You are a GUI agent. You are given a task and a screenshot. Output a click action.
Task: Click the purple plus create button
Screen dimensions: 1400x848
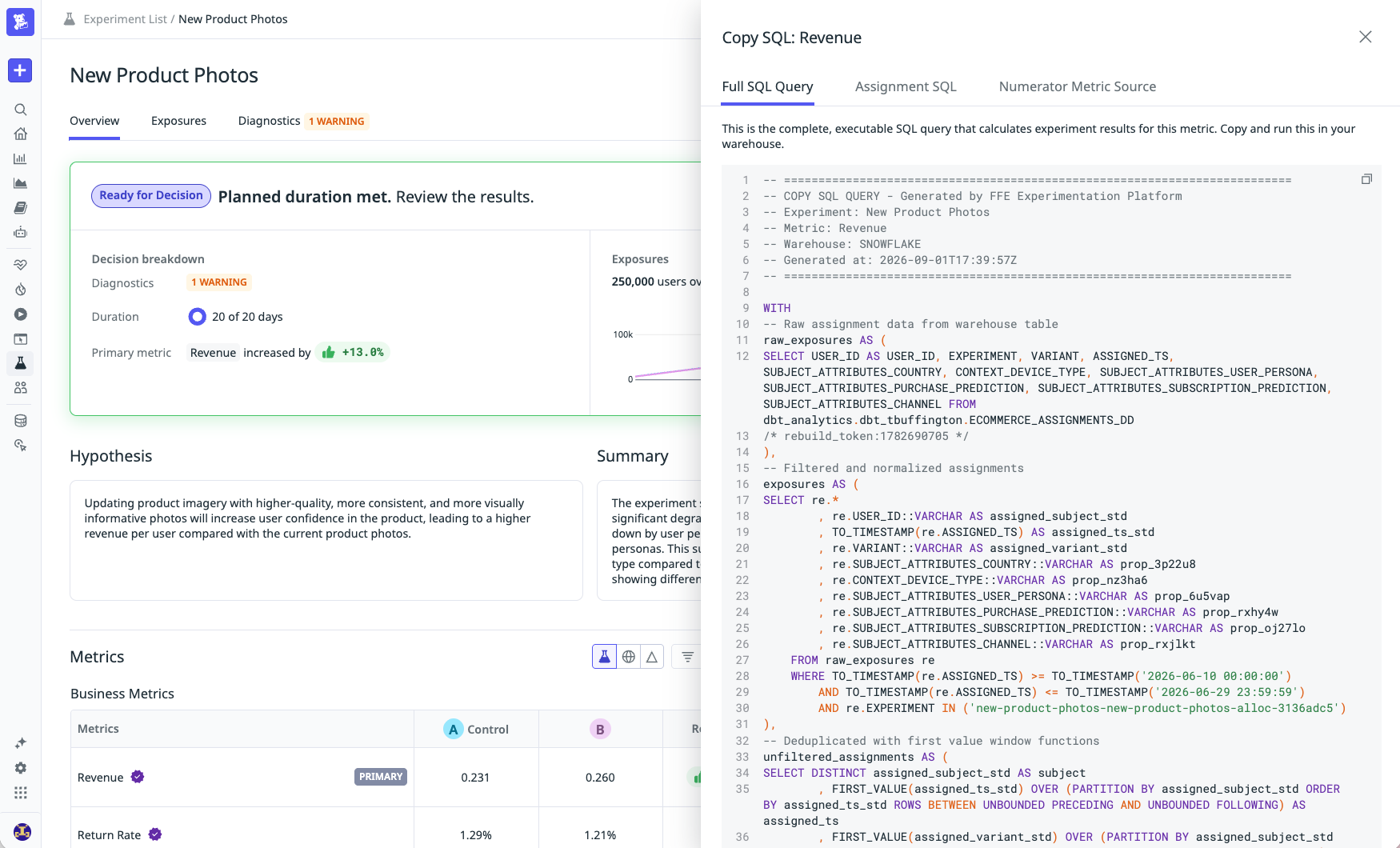[20, 70]
